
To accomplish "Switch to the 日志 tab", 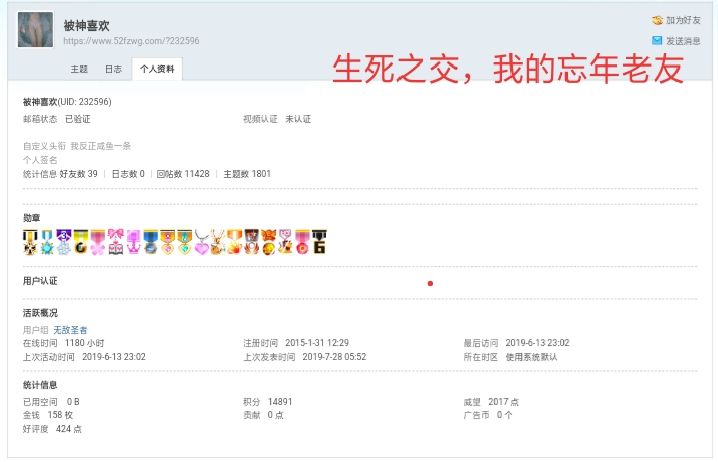I will 113,69.
